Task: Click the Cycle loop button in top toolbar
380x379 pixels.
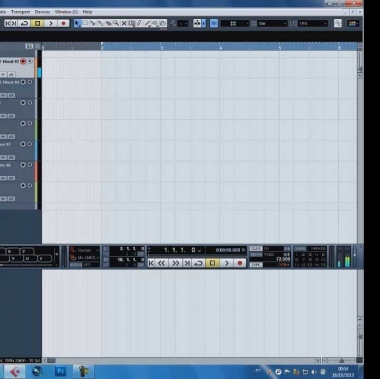Action: point(24,23)
